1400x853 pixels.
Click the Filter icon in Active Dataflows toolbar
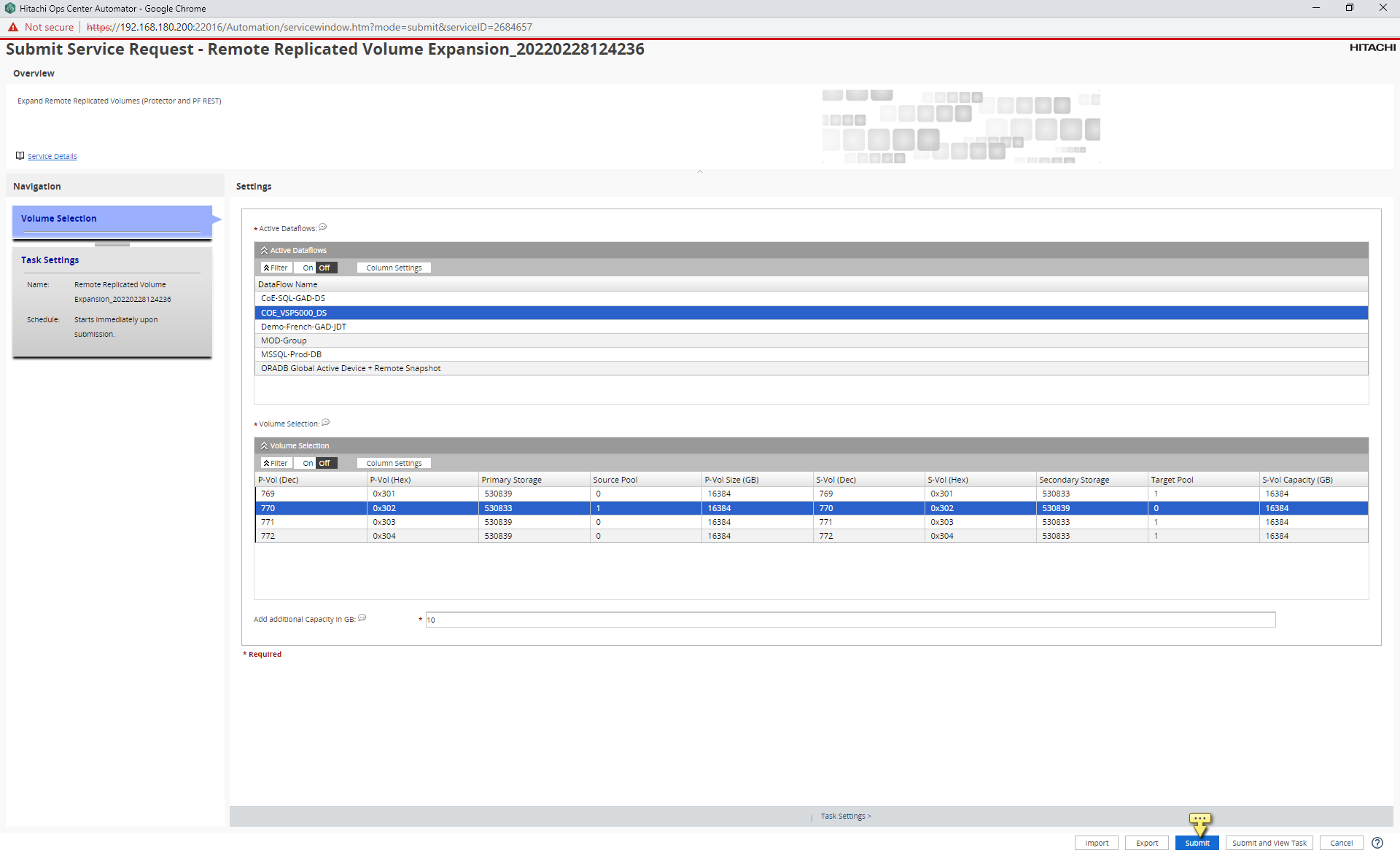click(x=267, y=268)
